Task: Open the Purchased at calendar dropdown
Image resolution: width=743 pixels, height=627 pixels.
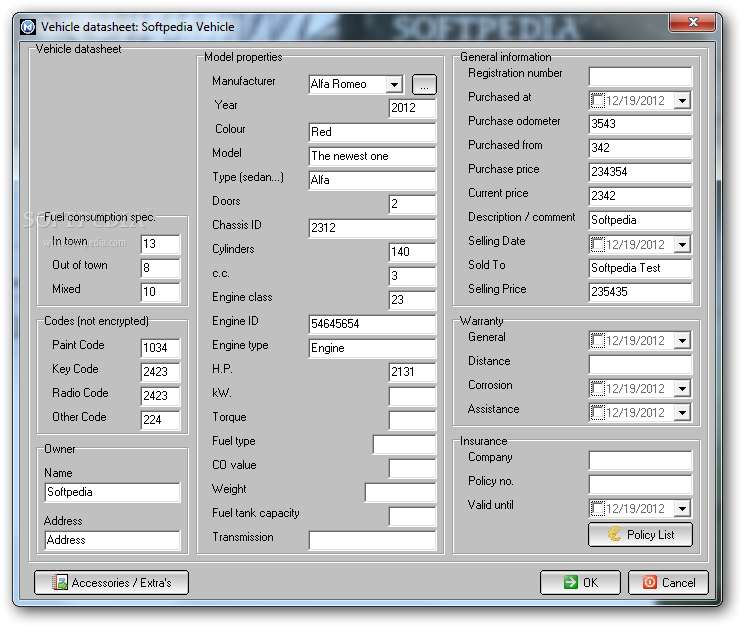Action: (x=682, y=100)
